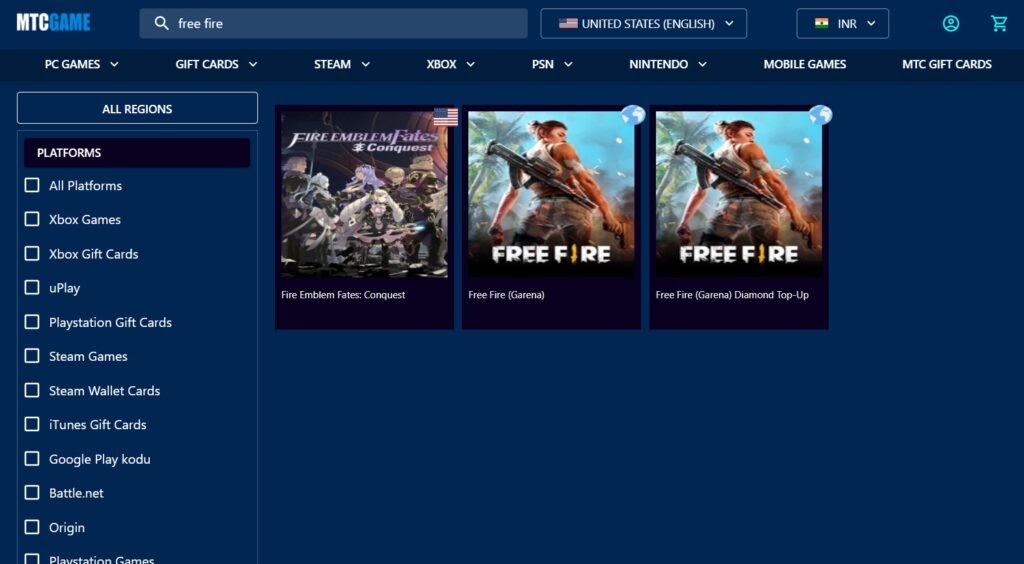This screenshot has width=1024, height=564.
Task: Click globe badge on Diamond Top-Up card
Action: pyautogui.click(x=820, y=115)
